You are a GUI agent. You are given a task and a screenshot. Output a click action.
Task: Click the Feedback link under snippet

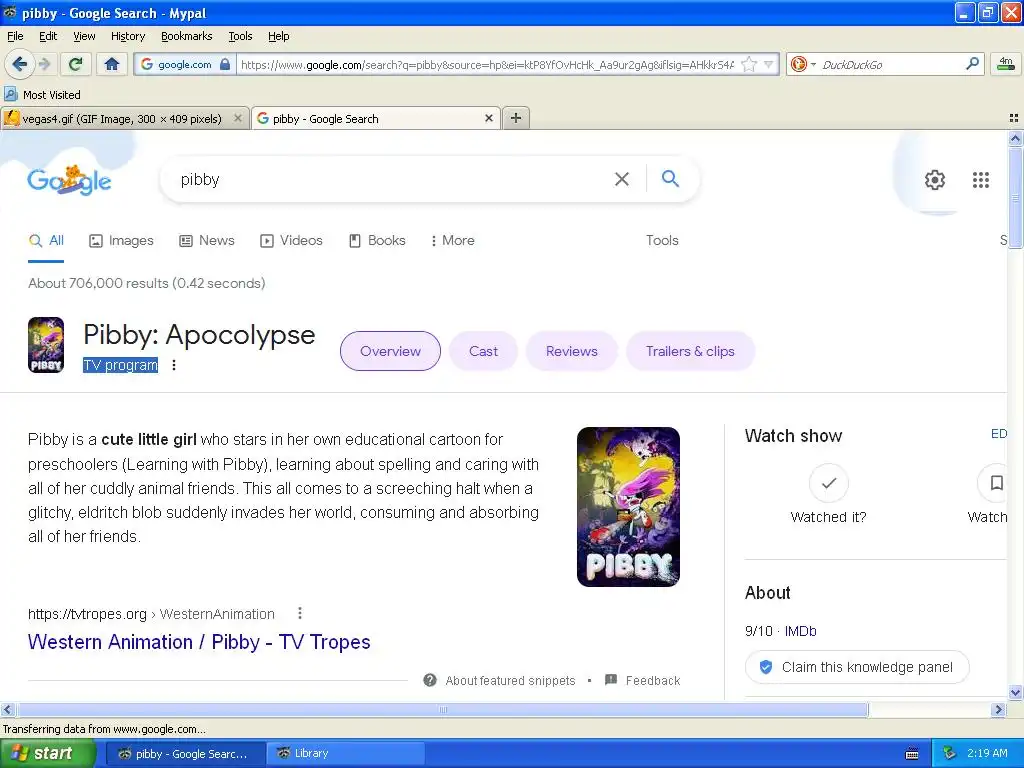click(x=643, y=680)
